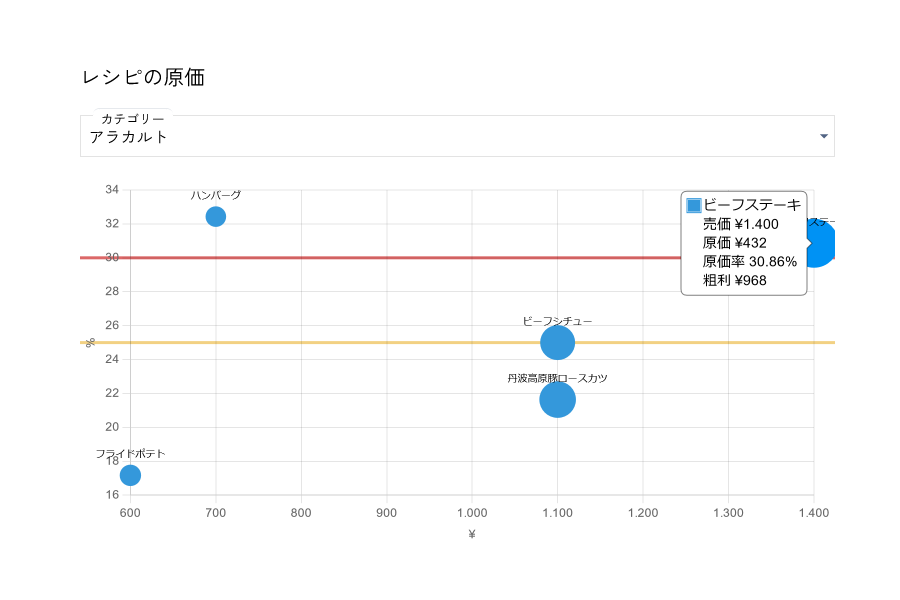Click the 1.000 x-axis tick label

coord(472,513)
